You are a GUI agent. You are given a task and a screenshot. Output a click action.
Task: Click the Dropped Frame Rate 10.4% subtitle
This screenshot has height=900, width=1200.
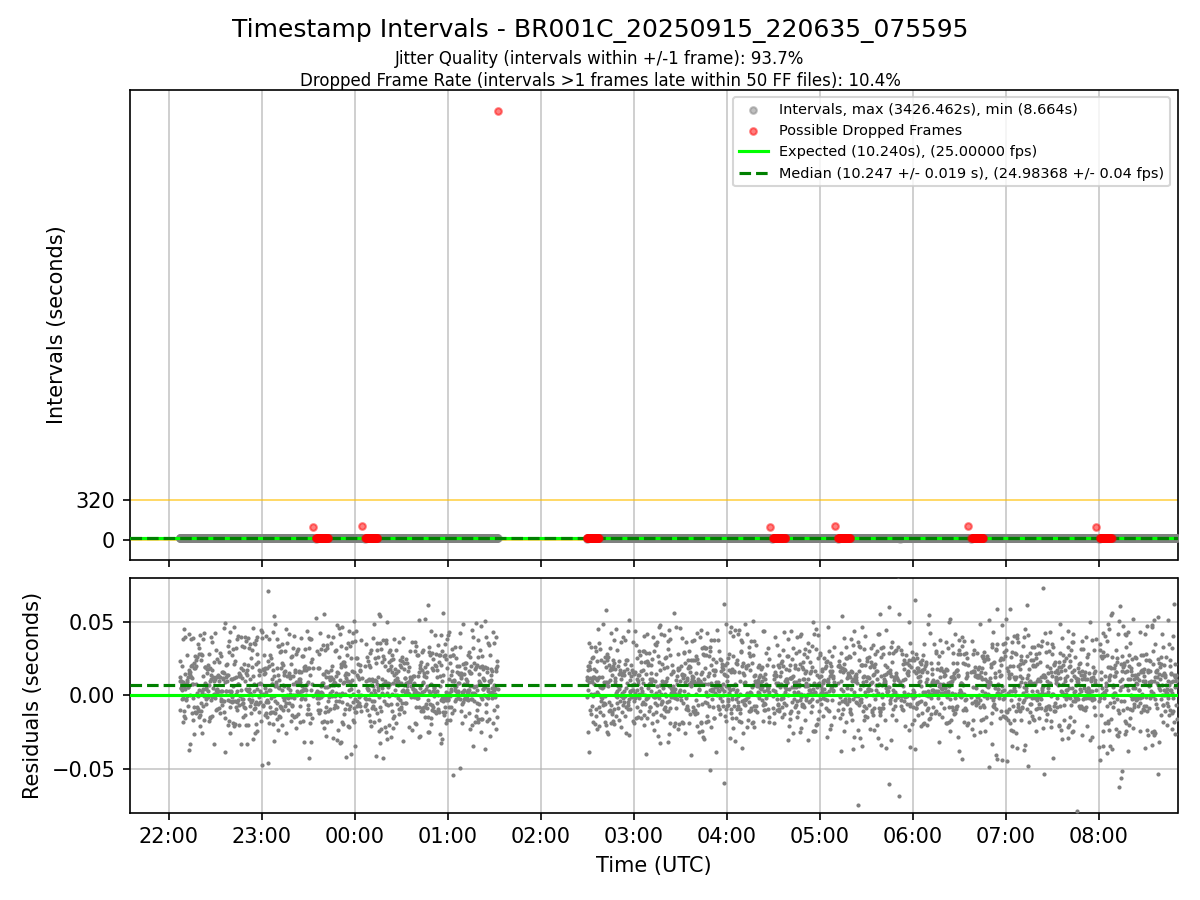pyautogui.click(x=600, y=80)
